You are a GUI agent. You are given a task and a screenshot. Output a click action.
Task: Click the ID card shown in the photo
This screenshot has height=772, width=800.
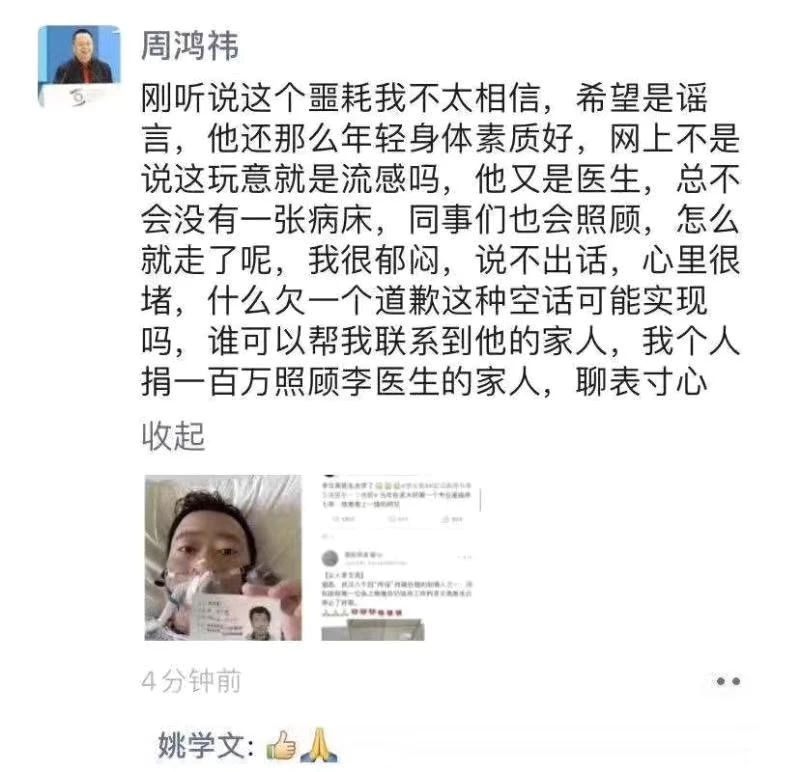tap(239, 617)
